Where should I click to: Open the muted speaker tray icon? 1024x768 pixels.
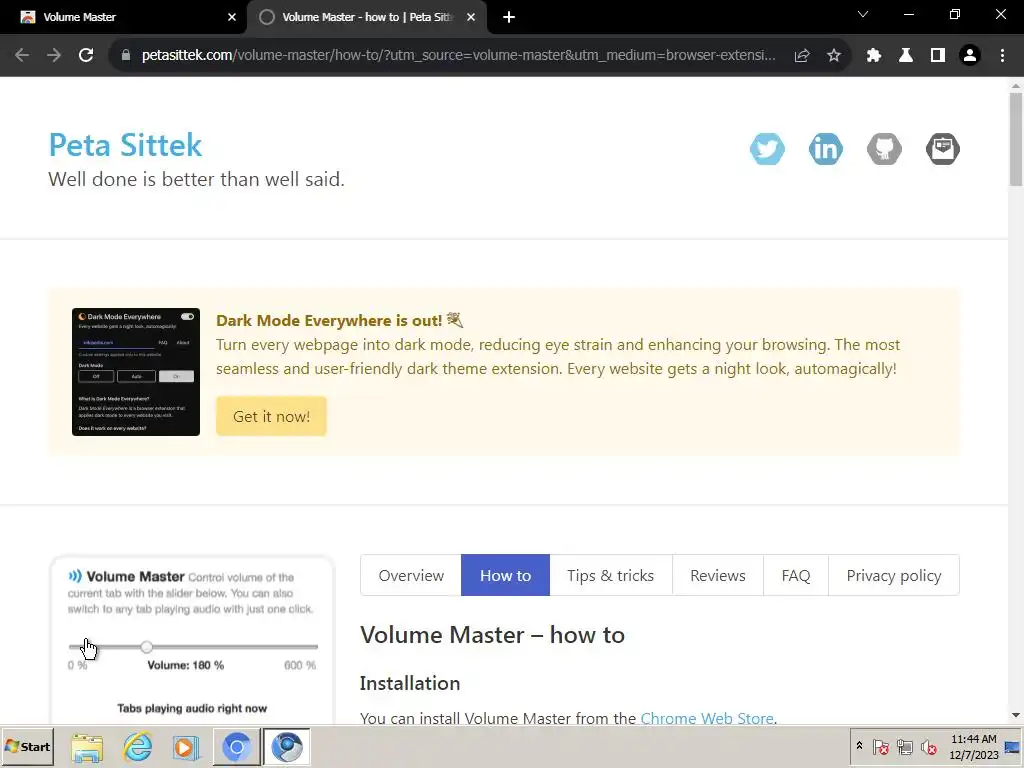[x=928, y=746]
